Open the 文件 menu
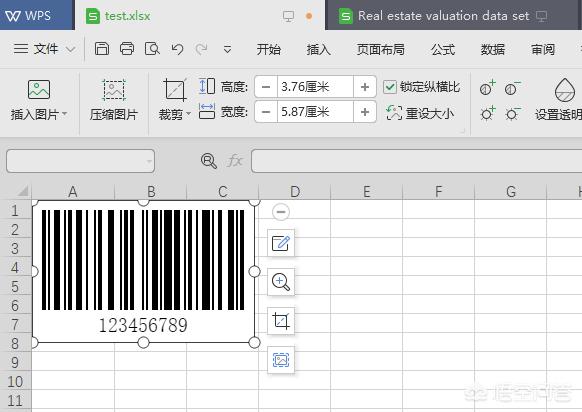Screen dimensions: 582x412 [36, 49]
